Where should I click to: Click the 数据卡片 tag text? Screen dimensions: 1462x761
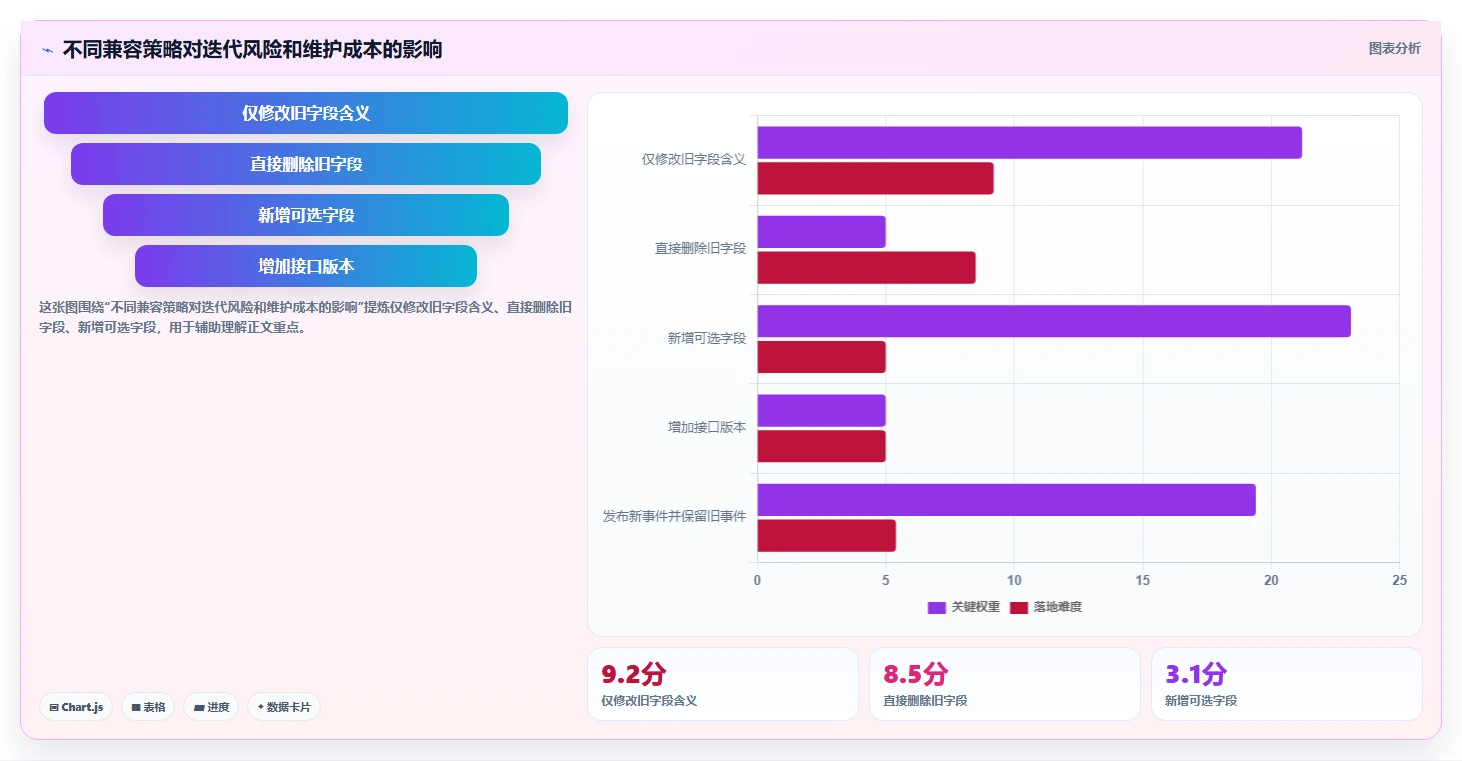pyautogui.click(x=289, y=707)
